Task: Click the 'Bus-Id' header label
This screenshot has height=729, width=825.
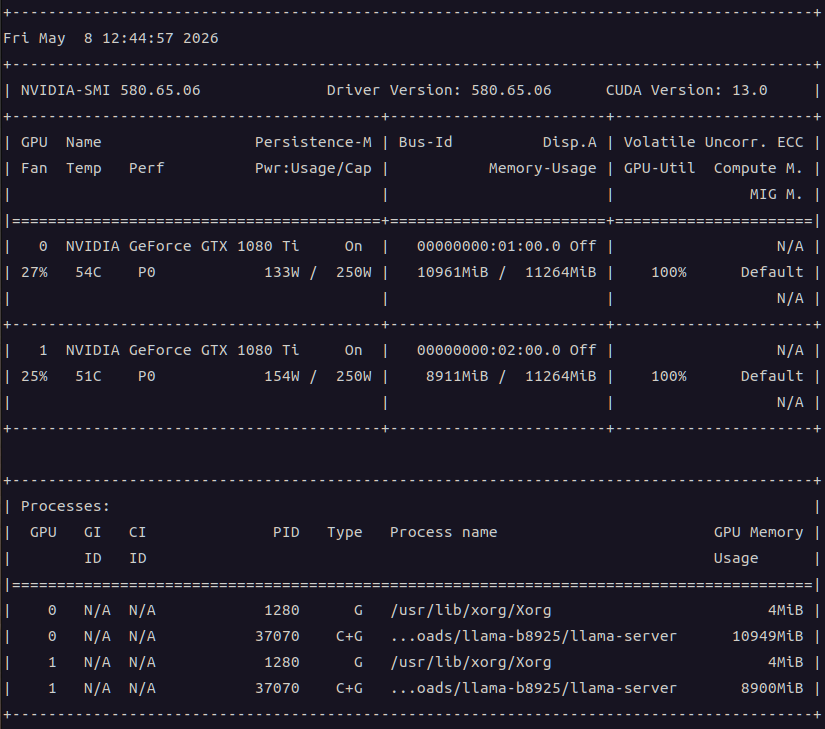Action: (425, 143)
